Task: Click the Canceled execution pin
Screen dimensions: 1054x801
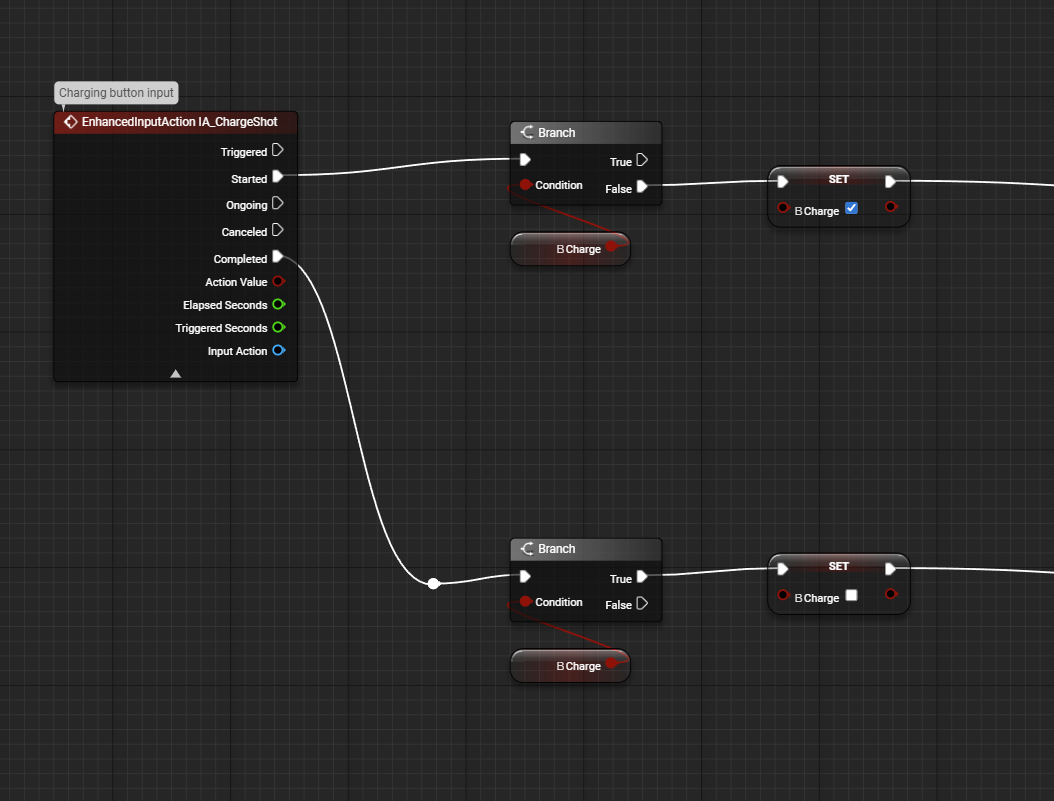Action: 278,230
